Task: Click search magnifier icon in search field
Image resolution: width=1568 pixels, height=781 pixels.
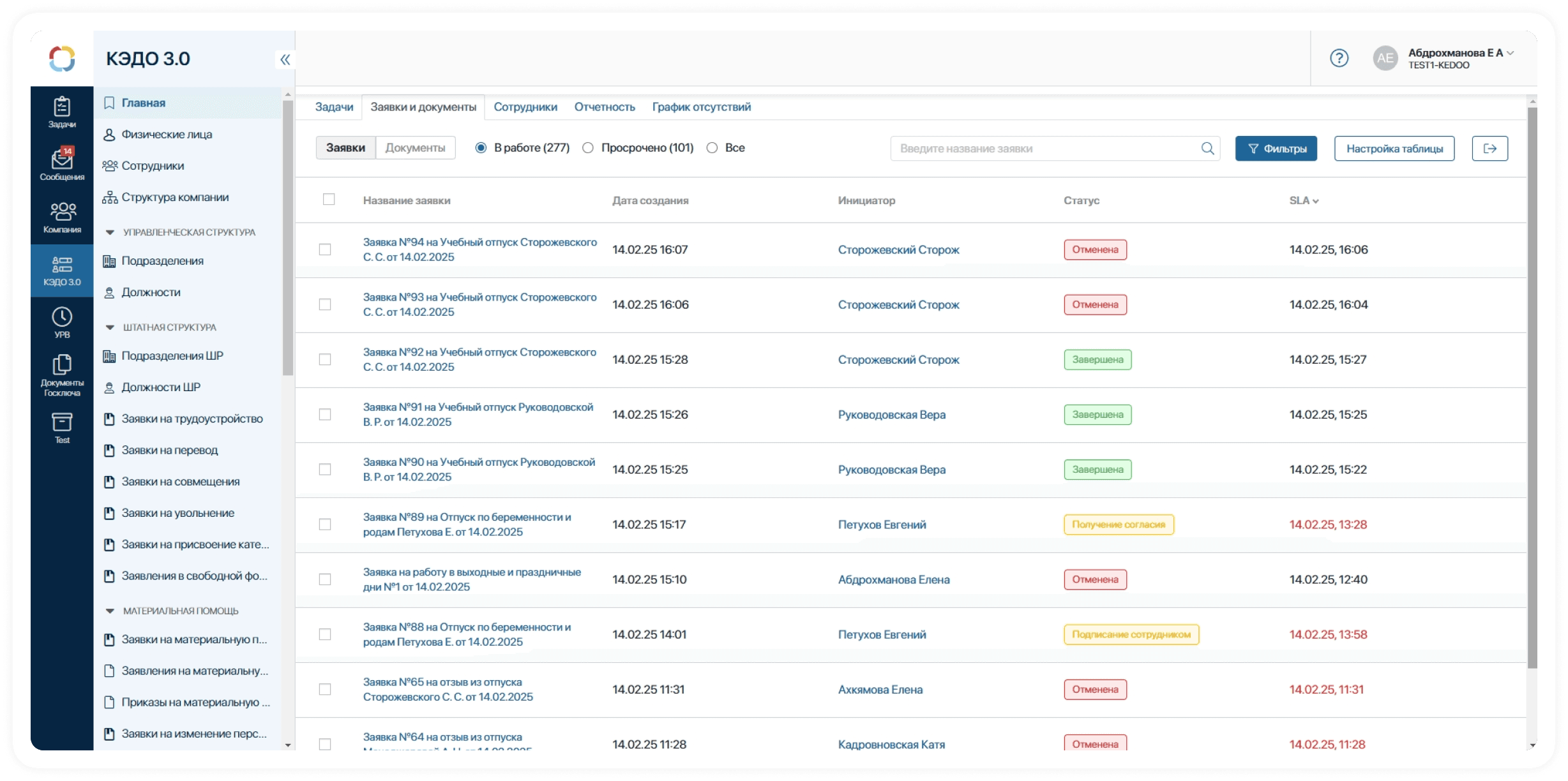Action: point(1207,149)
